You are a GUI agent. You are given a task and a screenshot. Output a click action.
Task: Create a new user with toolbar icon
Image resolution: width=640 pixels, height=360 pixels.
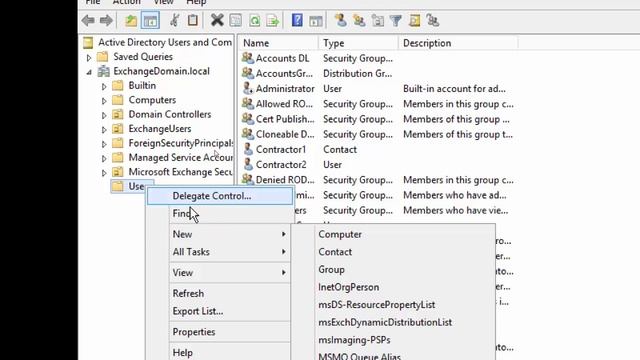(340, 20)
